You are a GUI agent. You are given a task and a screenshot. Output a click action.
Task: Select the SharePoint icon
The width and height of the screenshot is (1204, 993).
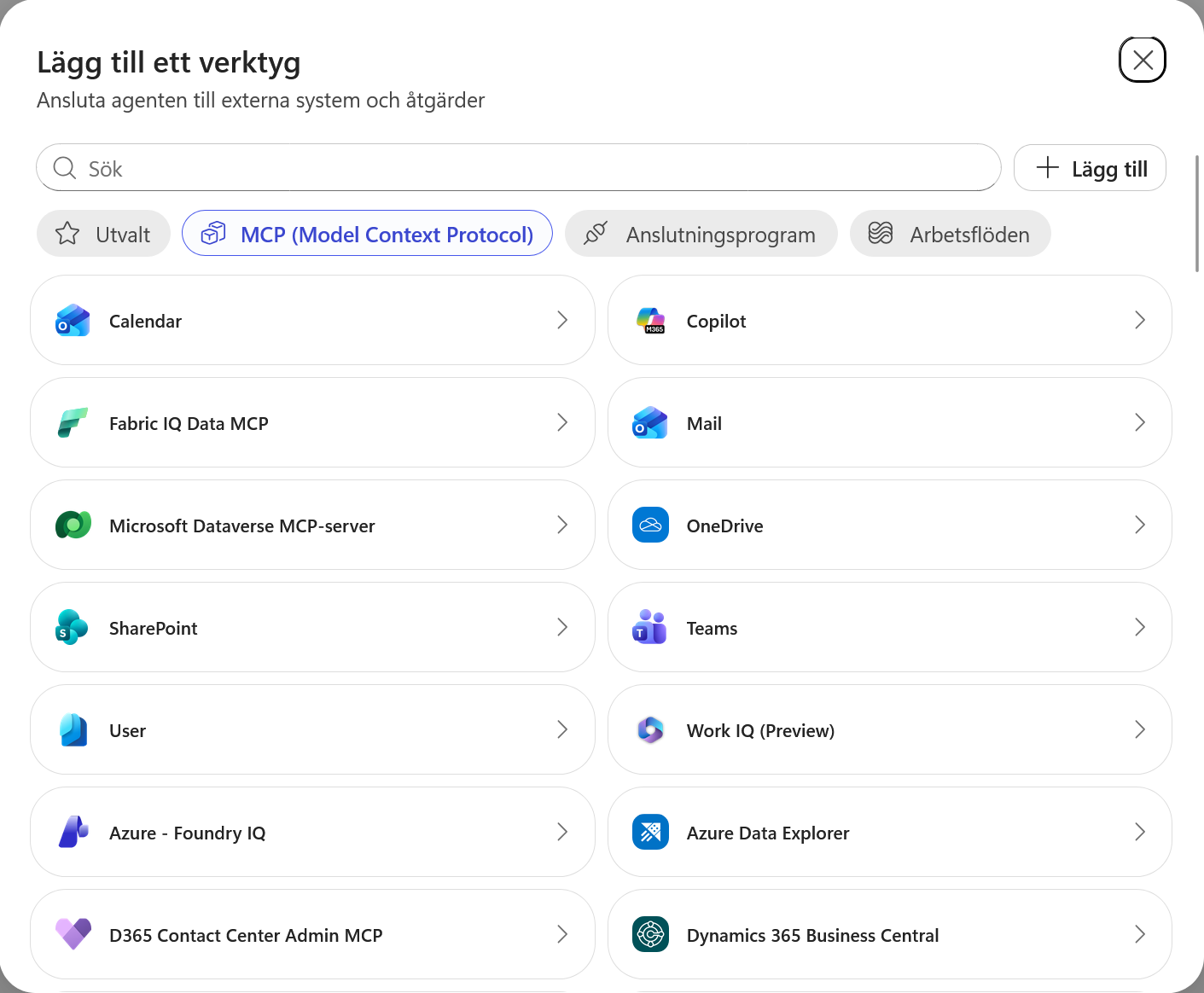73,628
